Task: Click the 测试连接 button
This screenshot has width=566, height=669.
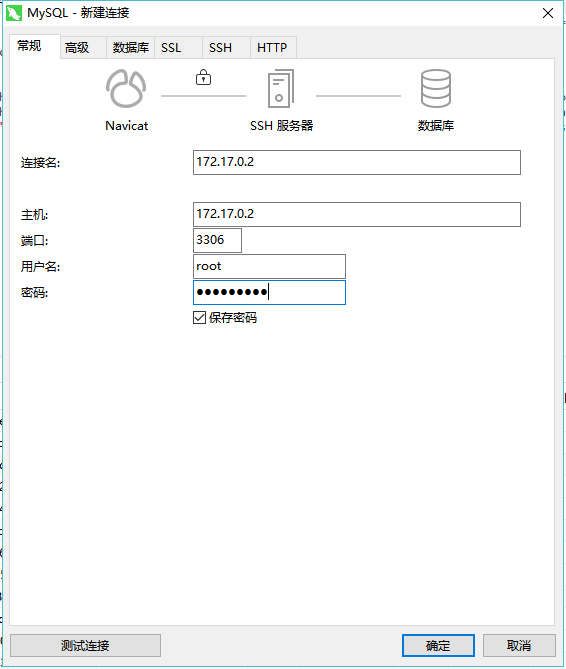Action: pos(85,645)
